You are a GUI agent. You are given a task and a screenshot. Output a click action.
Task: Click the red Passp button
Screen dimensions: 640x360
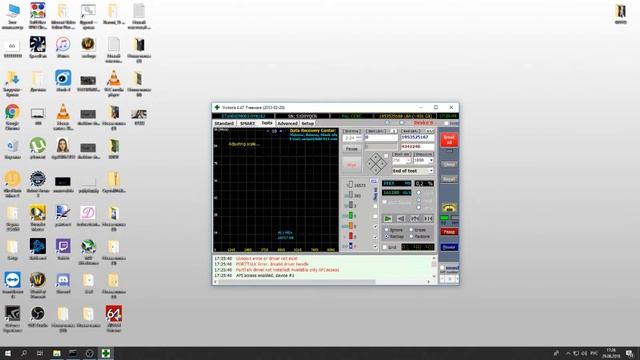click(x=449, y=232)
